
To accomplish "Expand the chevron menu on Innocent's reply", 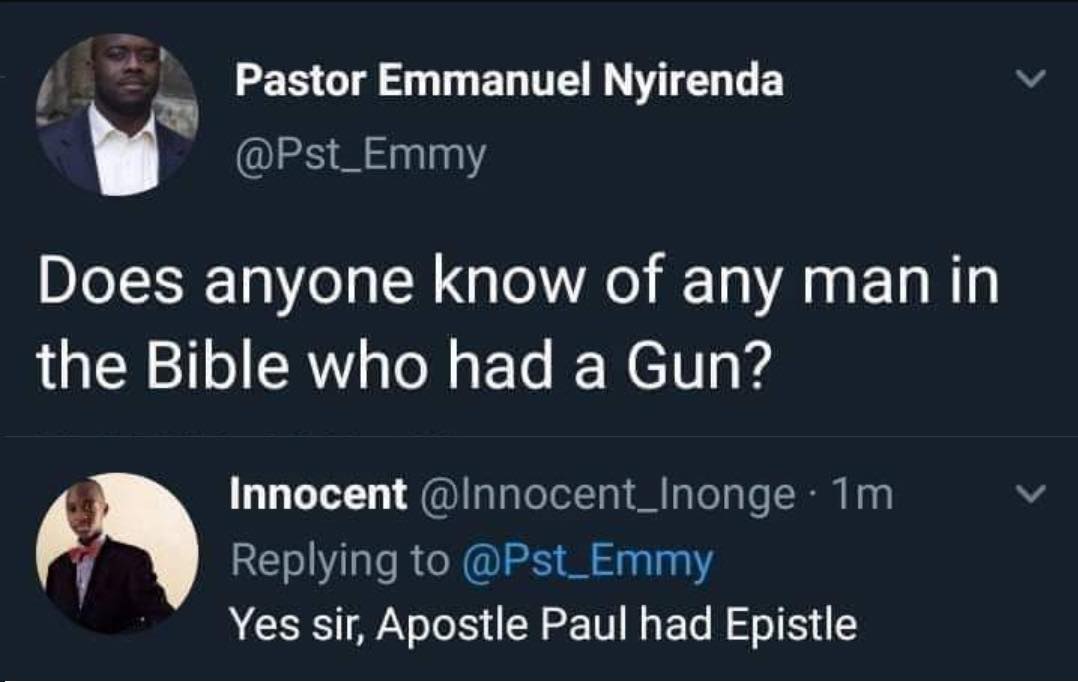I will [1031, 494].
